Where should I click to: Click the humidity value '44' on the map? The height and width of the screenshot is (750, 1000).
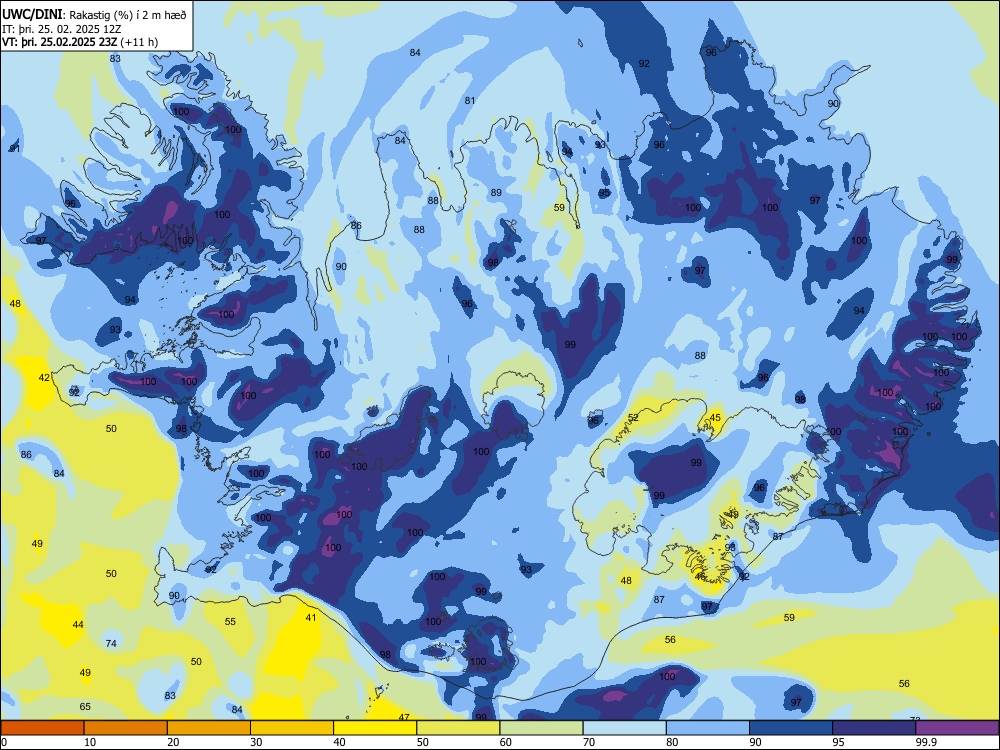(x=78, y=624)
